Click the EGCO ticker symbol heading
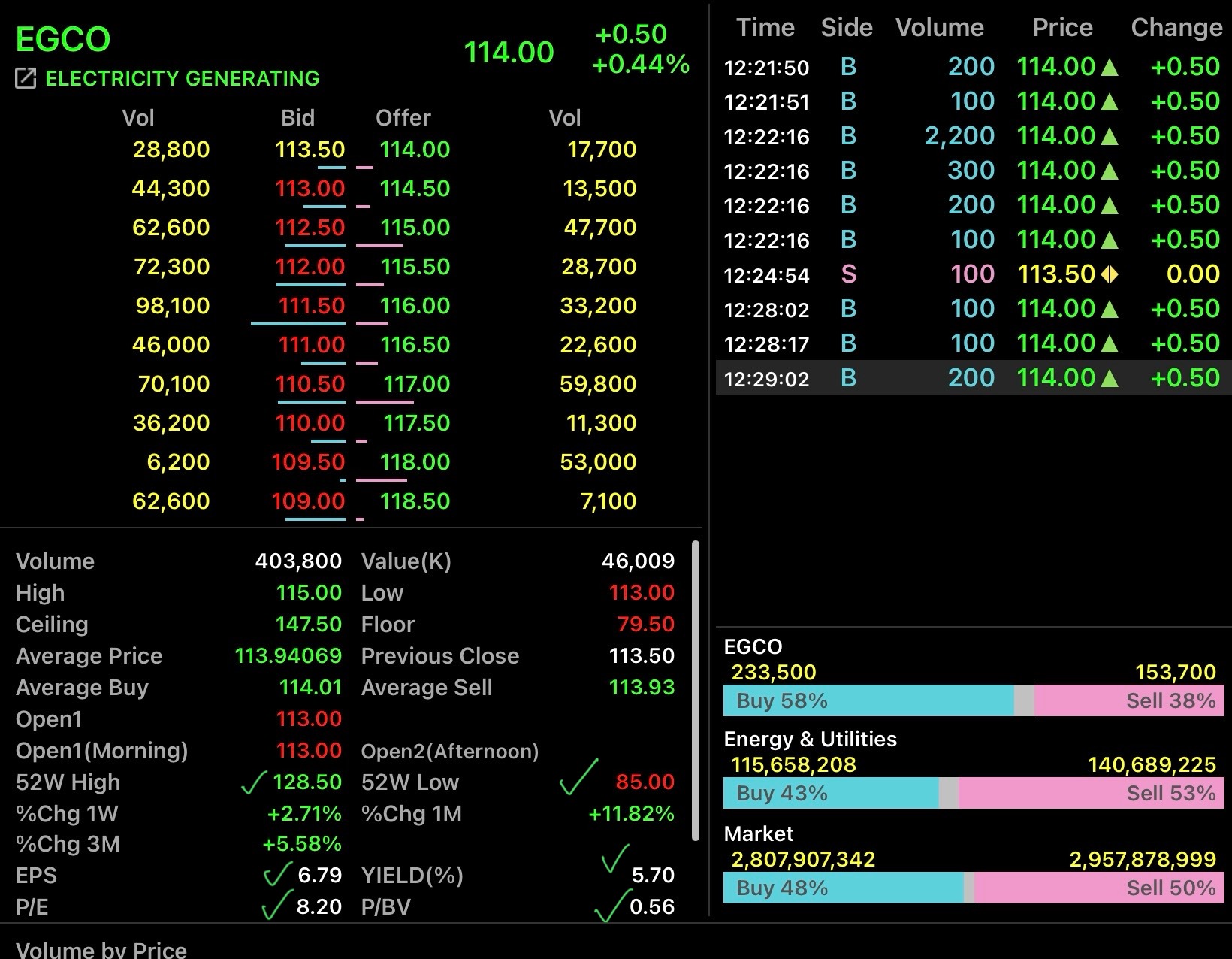The image size is (1232, 959). 63,39
